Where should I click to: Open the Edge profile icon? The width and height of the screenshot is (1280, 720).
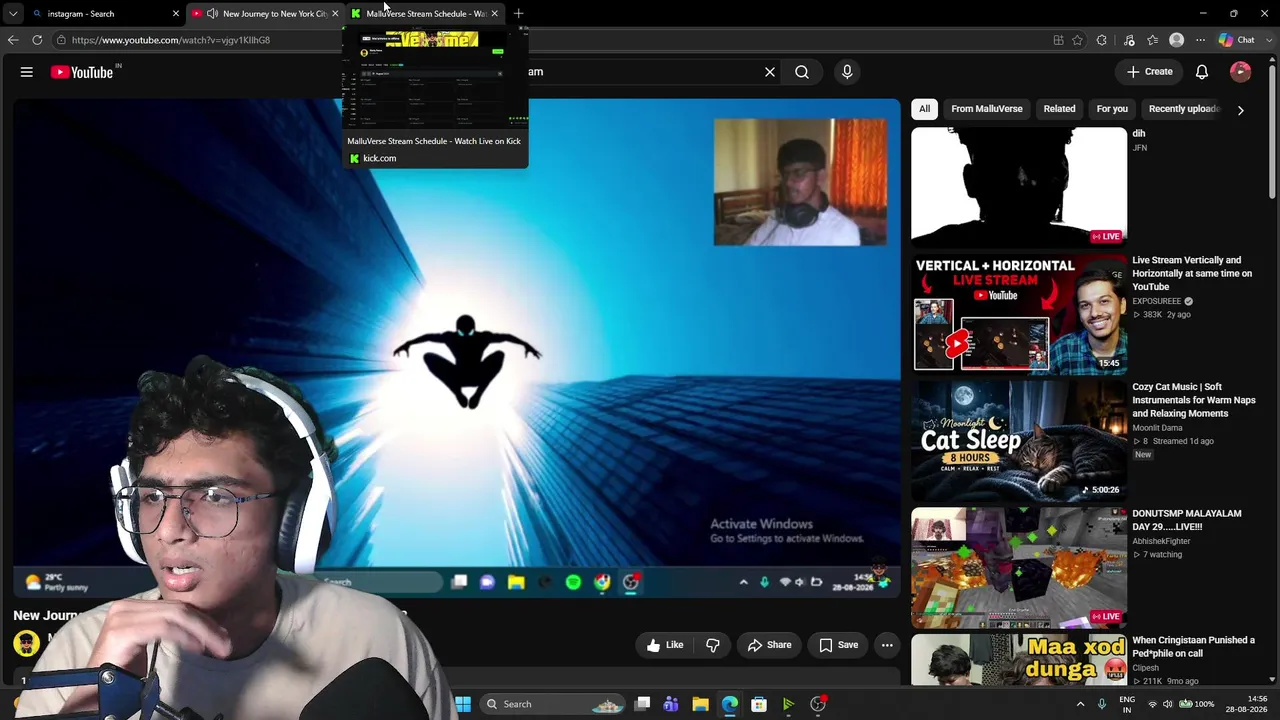click(x=1177, y=40)
